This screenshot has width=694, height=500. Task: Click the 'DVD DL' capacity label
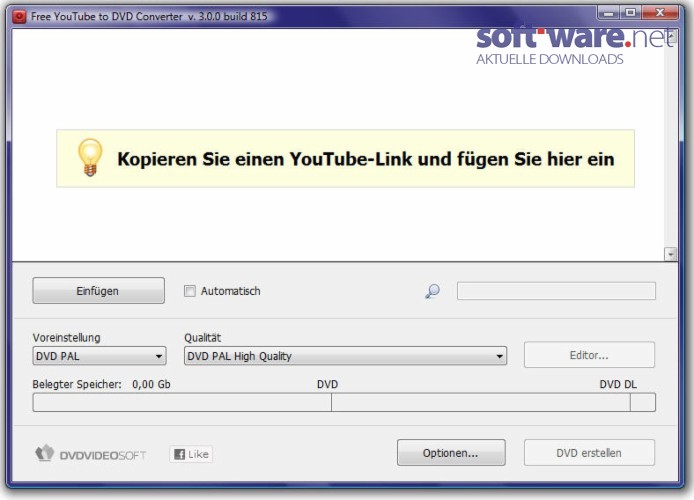point(618,384)
